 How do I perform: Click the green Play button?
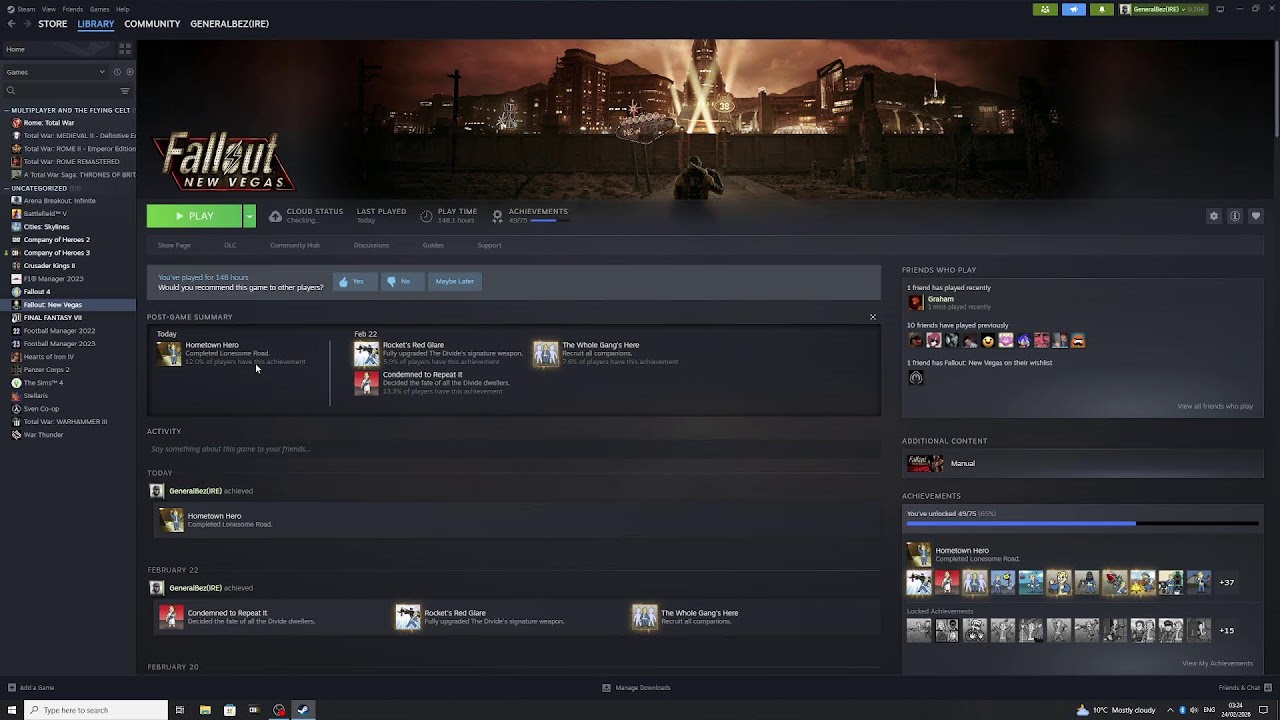point(194,216)
